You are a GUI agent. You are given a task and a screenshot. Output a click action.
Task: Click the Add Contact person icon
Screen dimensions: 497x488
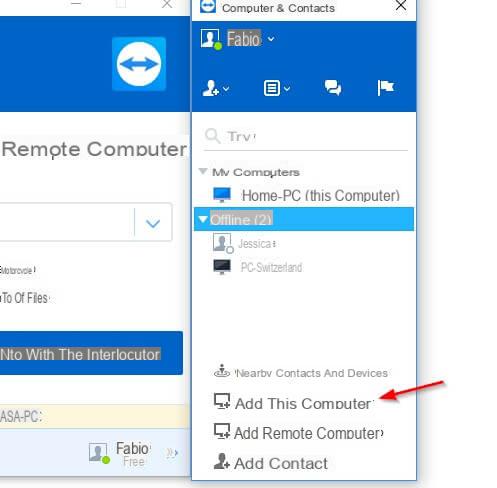tap(221, 461)
